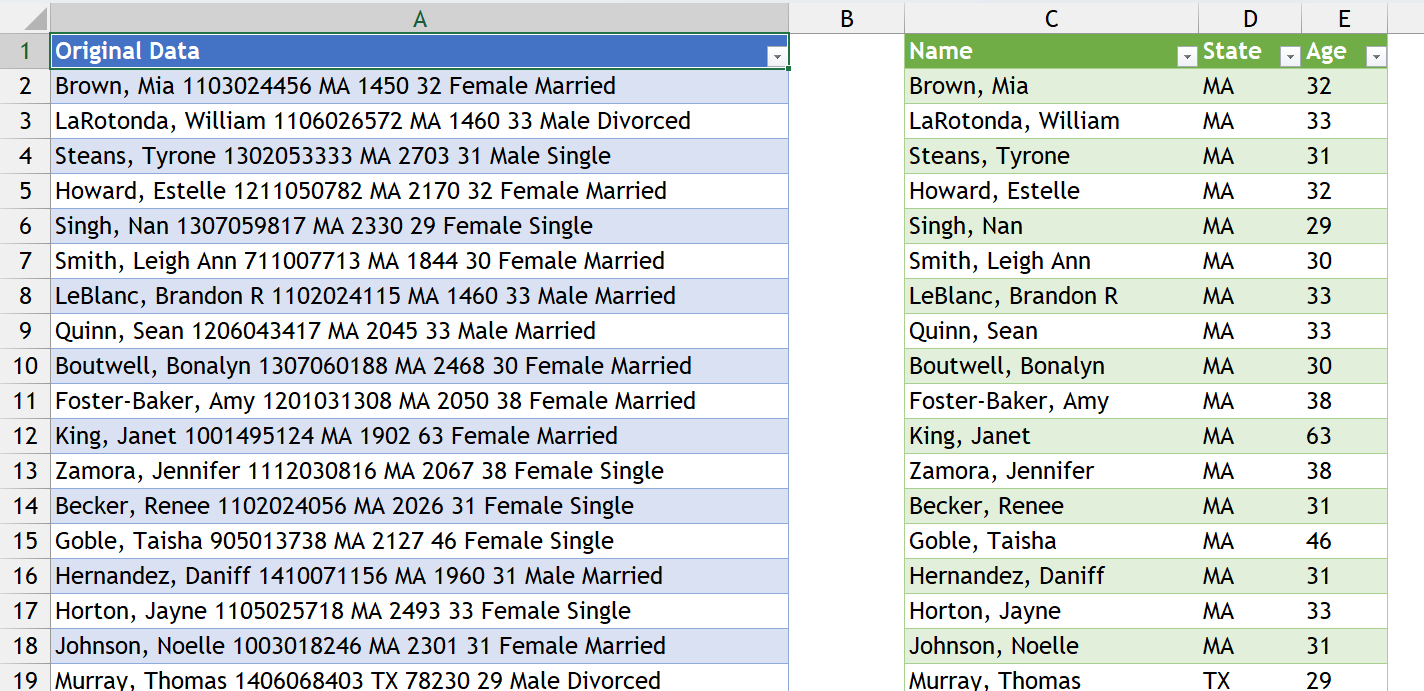Select column E header
The width and height of the screenshot is (1424, 691).
[x=1344, y=18]
